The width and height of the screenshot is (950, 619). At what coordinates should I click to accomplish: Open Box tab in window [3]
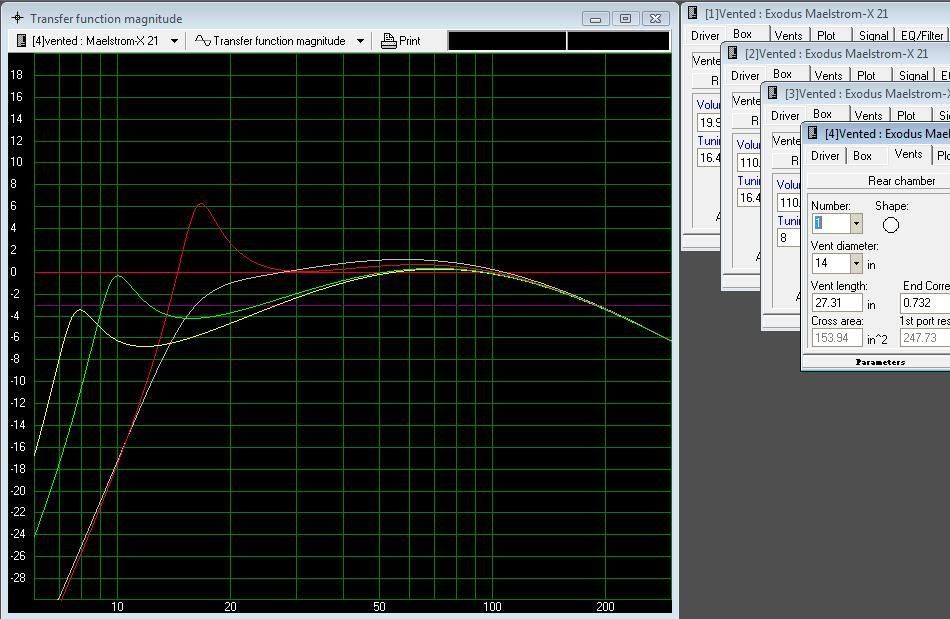[822, 114]
